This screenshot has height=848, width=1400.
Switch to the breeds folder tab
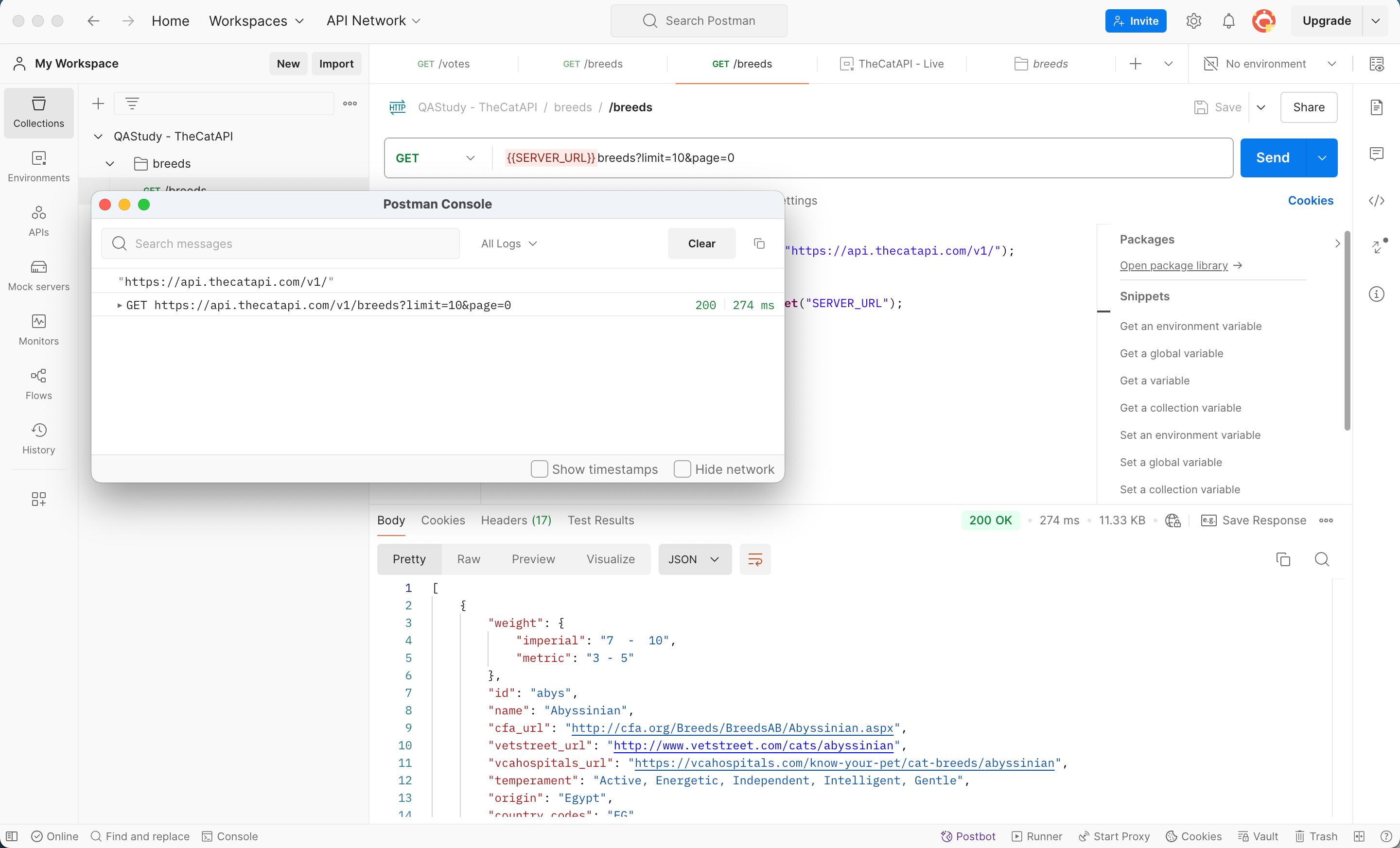point(1041,64)
